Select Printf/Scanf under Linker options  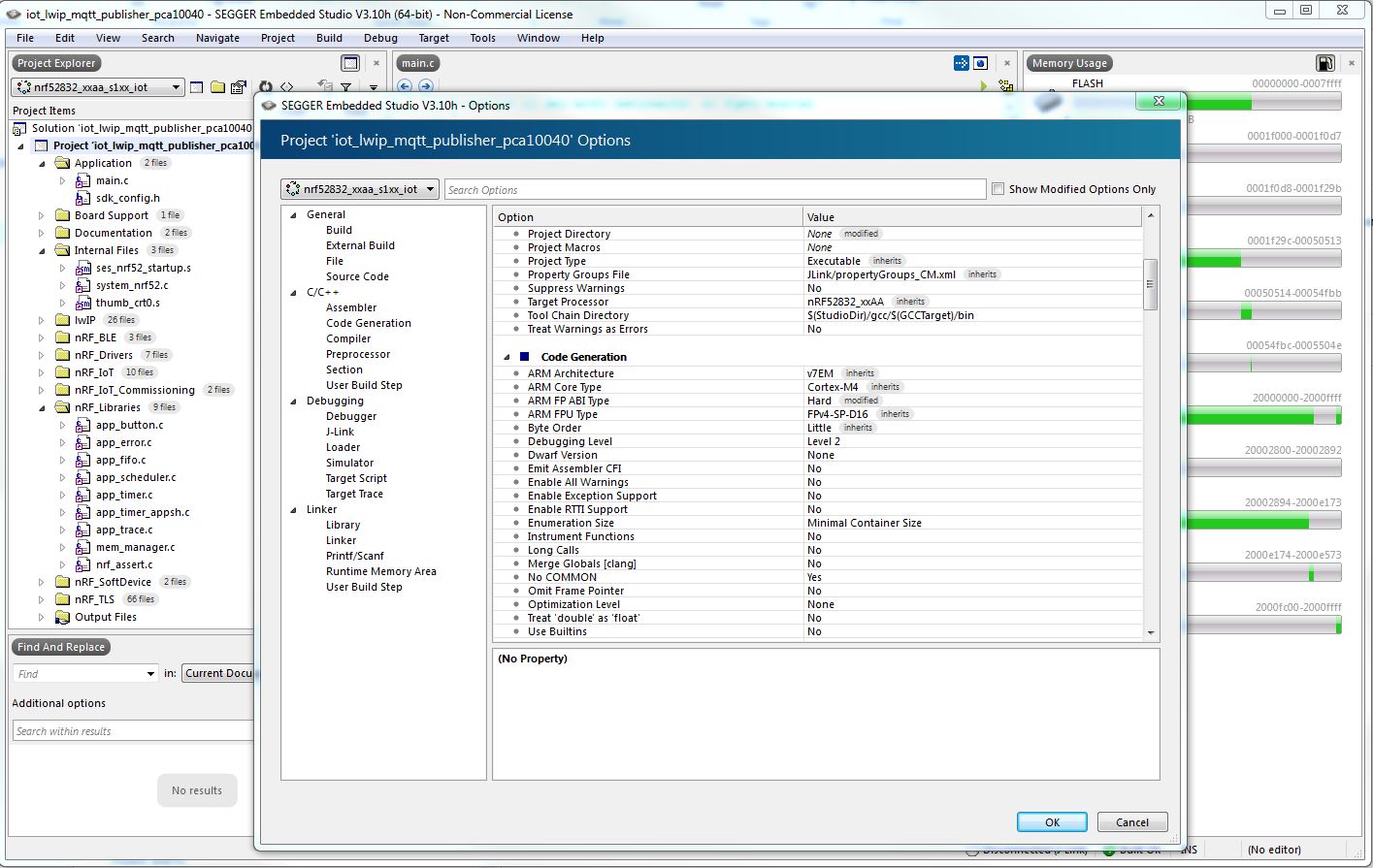(355, 557)
